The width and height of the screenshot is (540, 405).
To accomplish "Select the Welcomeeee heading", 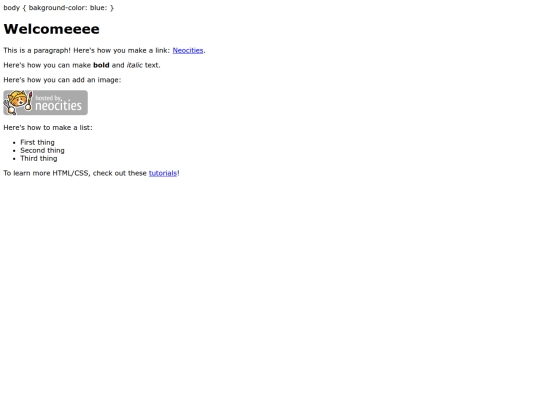I will (52, 29).
